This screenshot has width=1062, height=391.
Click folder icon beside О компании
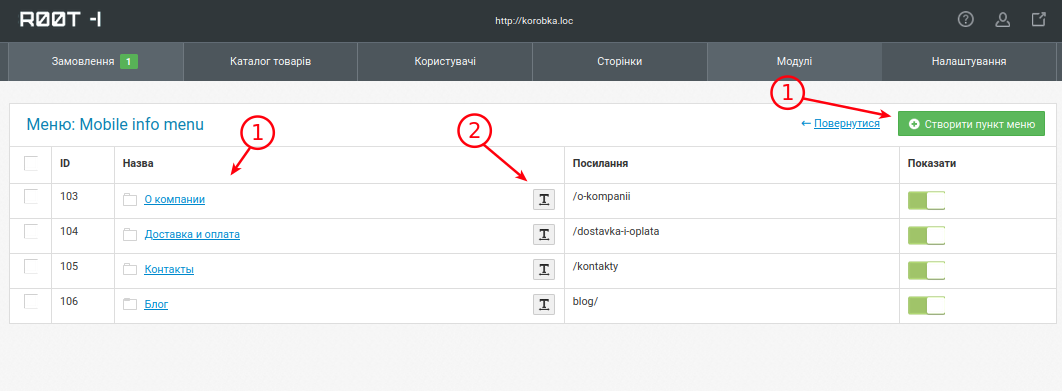(x=130, y=199)
